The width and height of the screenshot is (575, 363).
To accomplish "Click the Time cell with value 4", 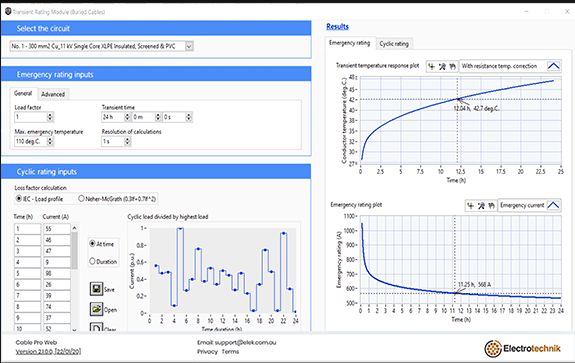I will 28,262.
